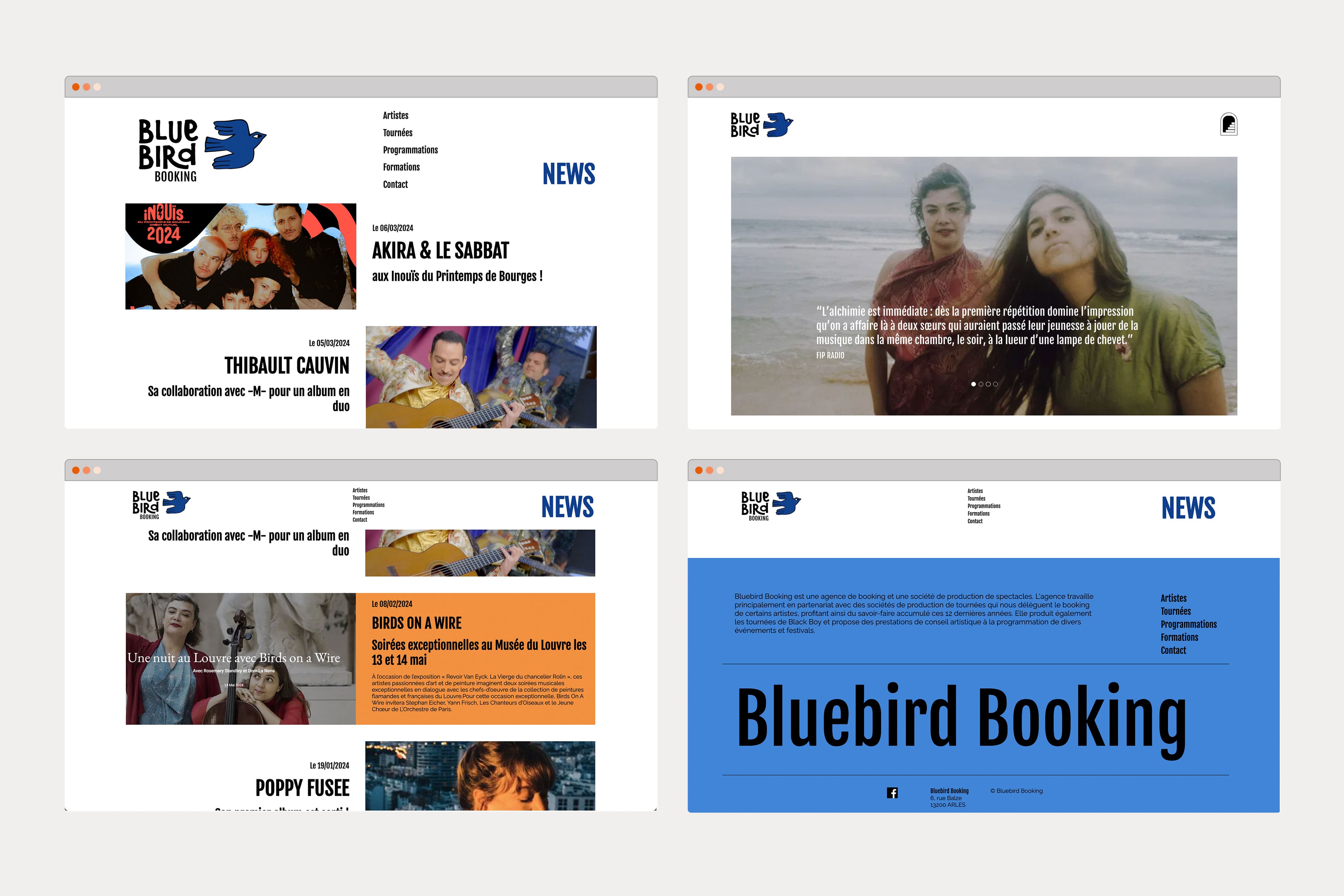This screenshot has width=1344, height=896.
Task: Open guitarist photo thumbnail in top-left window
Action: (481, 377)
